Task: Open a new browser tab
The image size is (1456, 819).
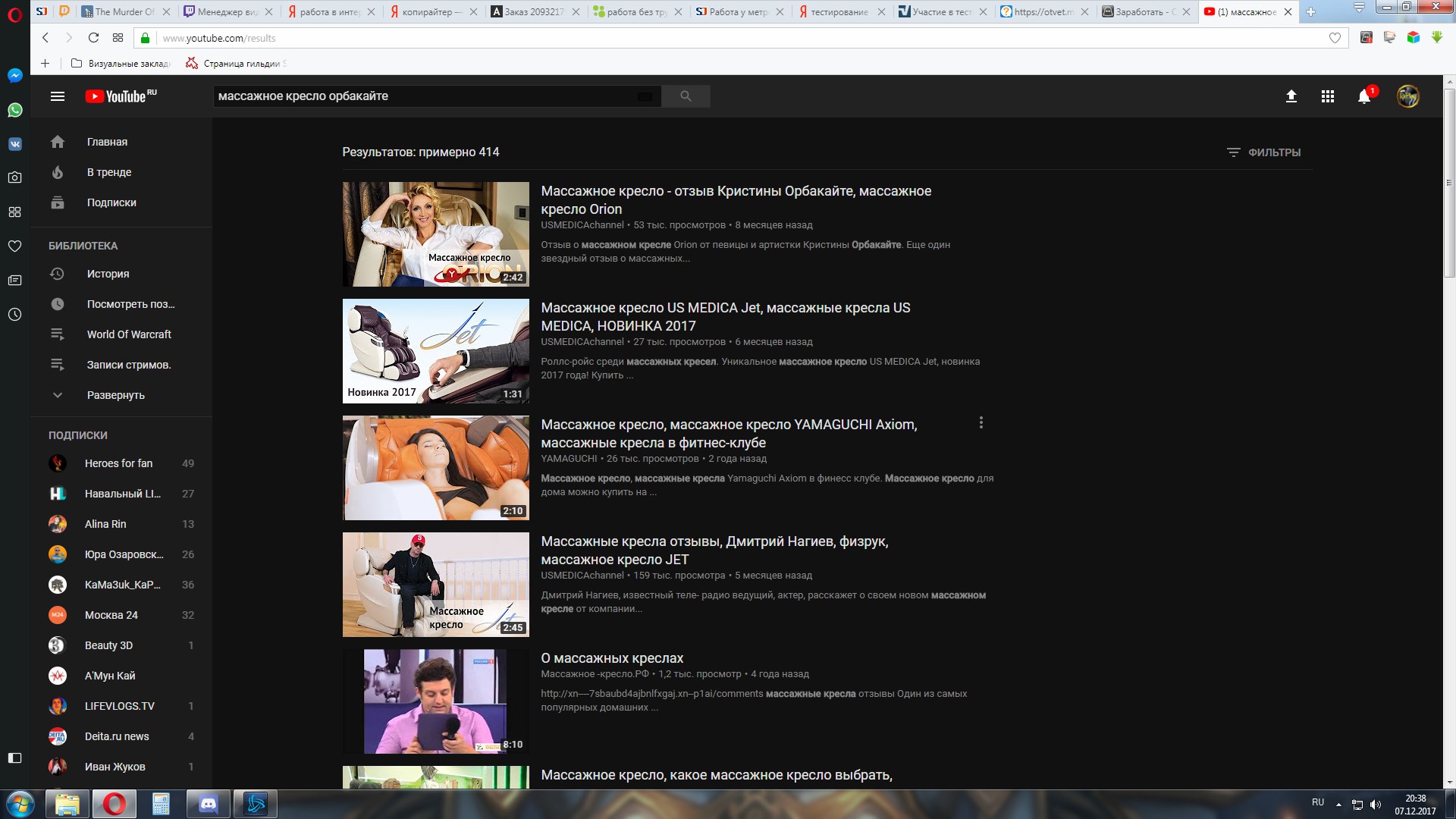Action: (x=1310, y=11)
